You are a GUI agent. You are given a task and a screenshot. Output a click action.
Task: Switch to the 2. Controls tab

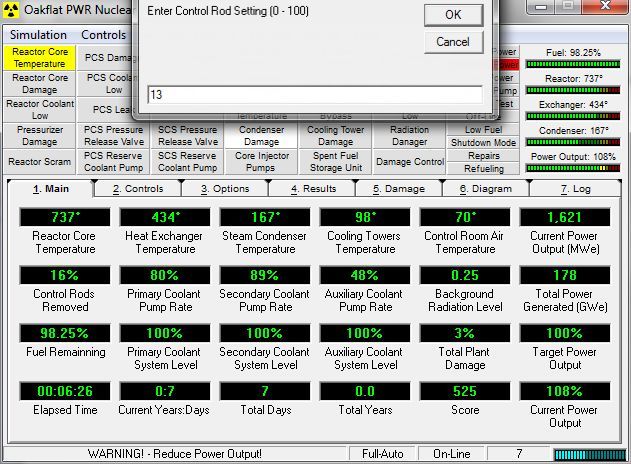pyautogui.click(x=138, y=189)
